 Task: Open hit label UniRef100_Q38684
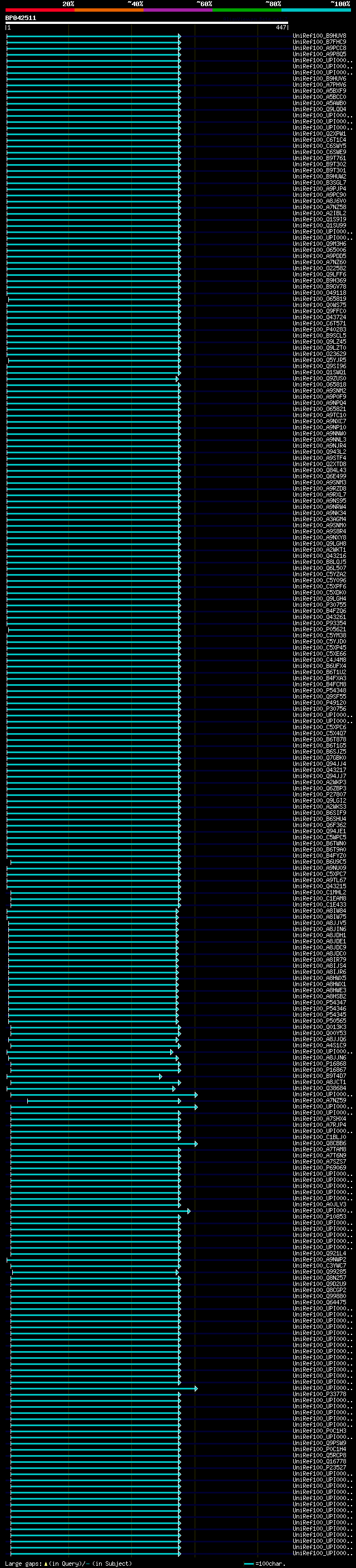click(319, 1089)
